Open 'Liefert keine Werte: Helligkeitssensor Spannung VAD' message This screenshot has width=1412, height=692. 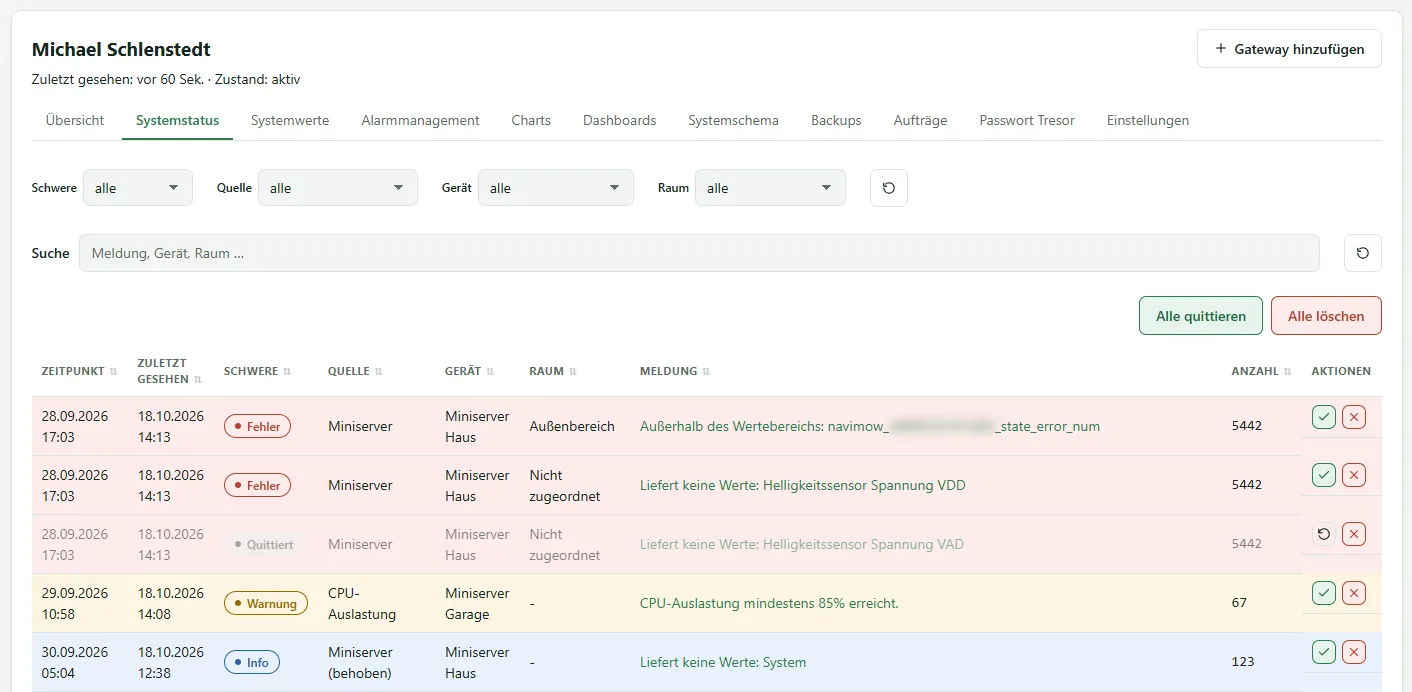tap(802, 544)
